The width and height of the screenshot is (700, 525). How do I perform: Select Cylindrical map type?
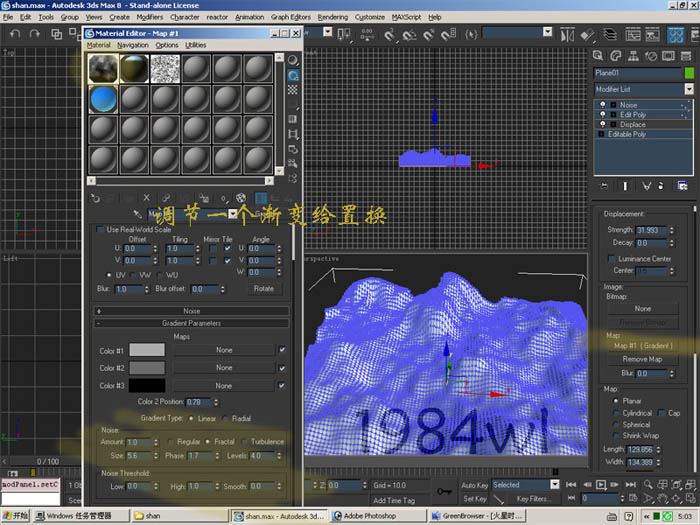pyautogui.click(x=617, y=413)
